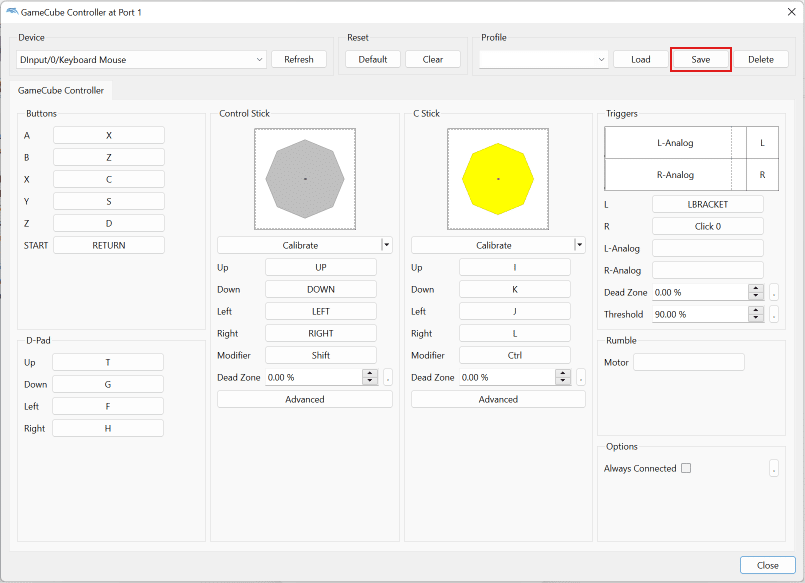Click the small options button beside Always Connected
The width and height of the screenshot is (805, 583).
[774, 468]
